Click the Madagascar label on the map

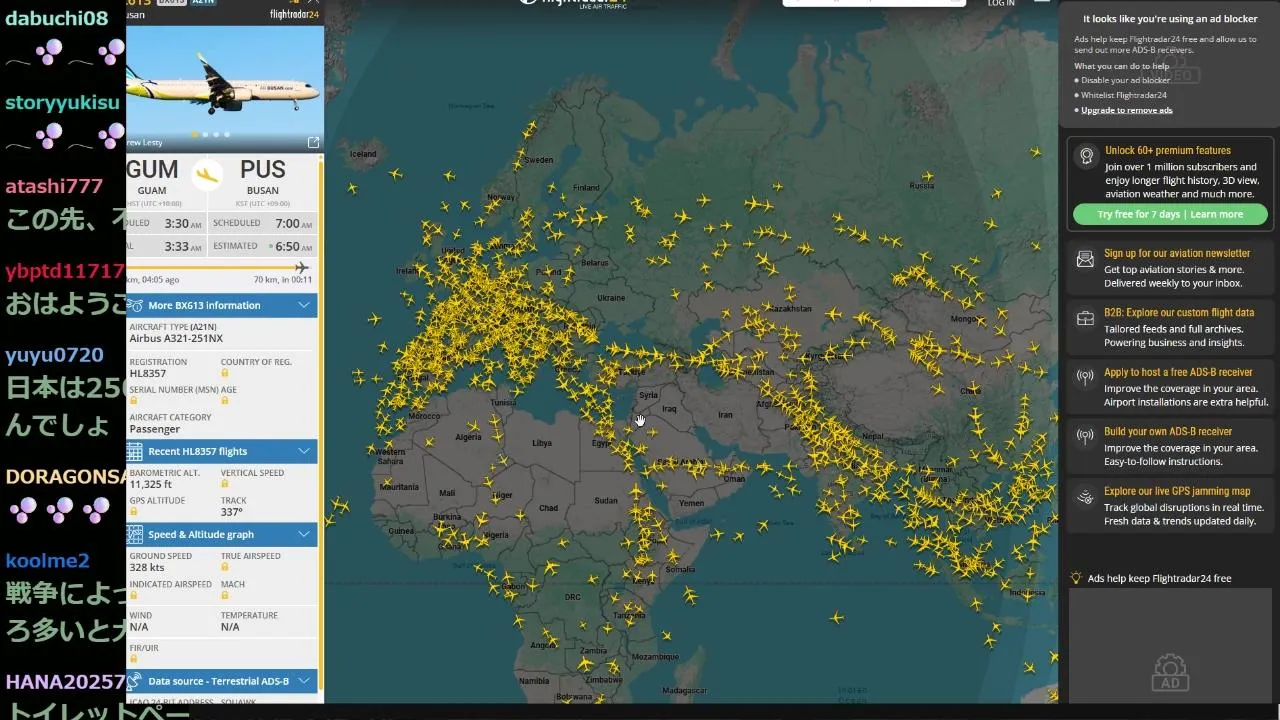[x=685, y=690]
